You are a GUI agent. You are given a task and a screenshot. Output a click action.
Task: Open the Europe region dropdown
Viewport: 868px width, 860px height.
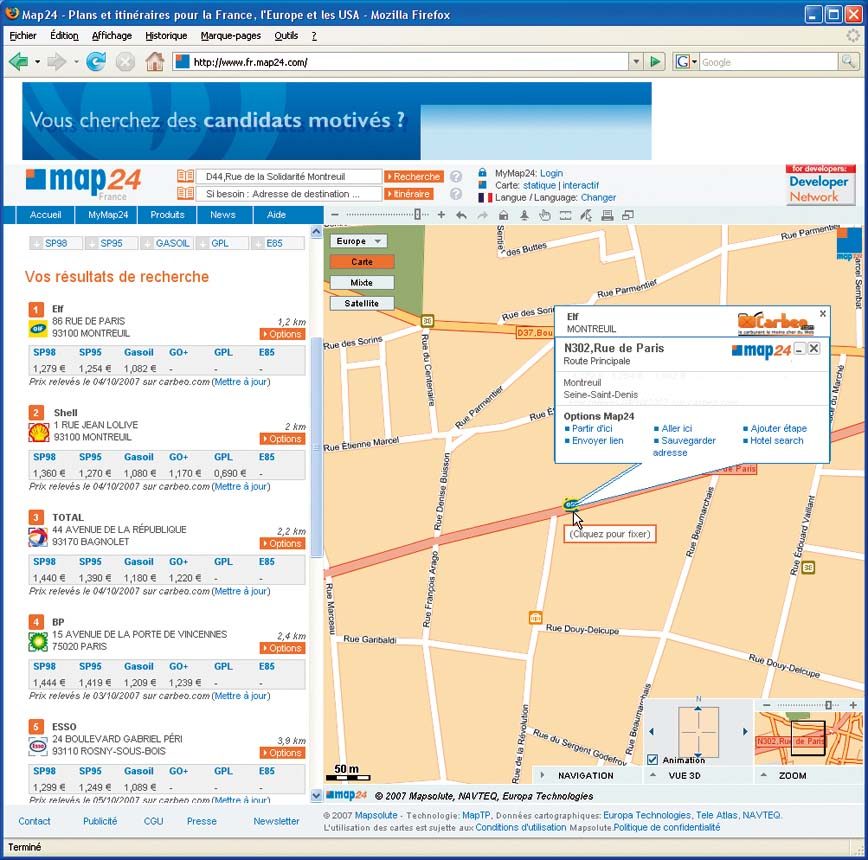[359, 241]
